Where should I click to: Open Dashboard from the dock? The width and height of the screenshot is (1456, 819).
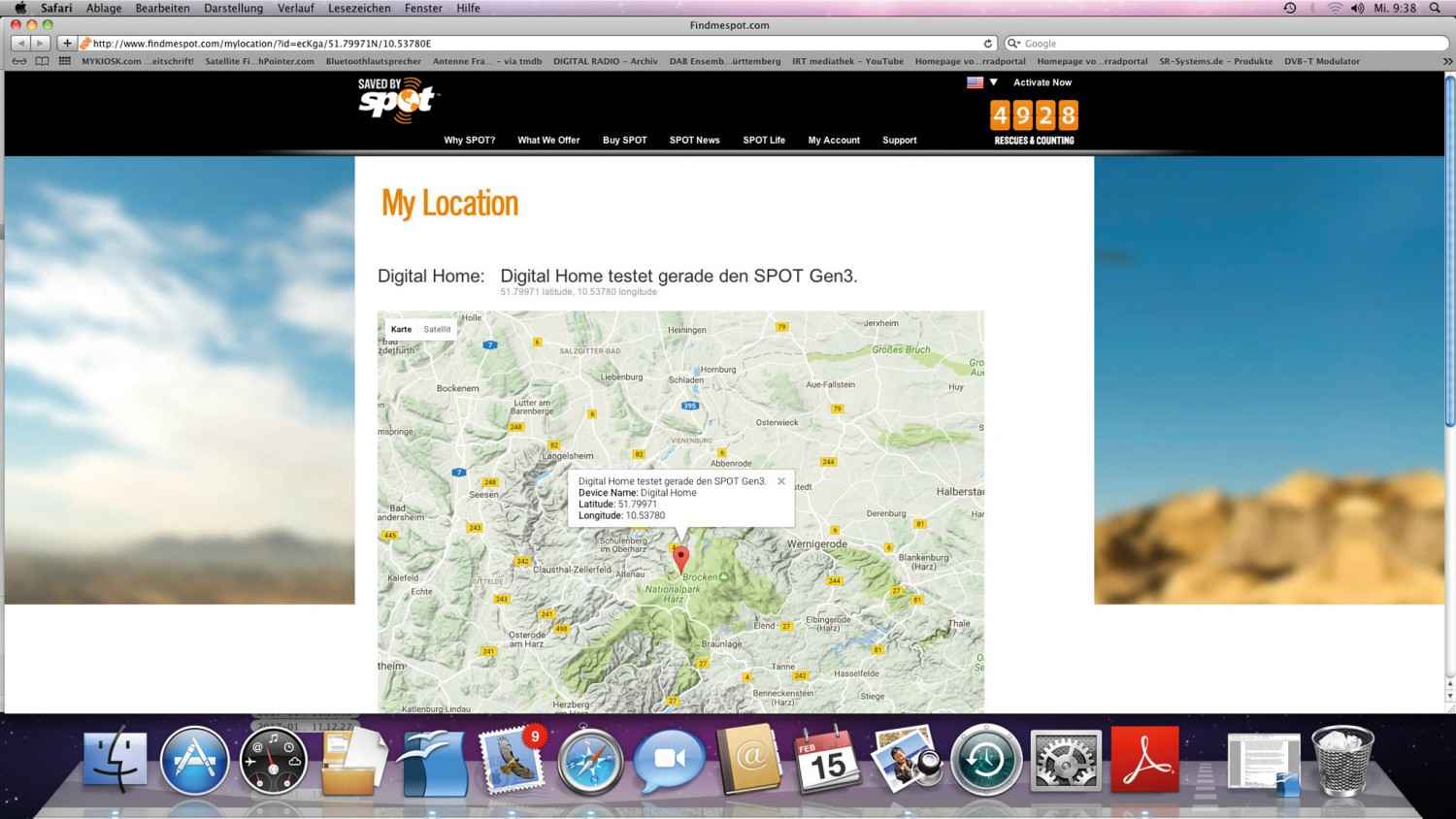(x=273, y=762)
